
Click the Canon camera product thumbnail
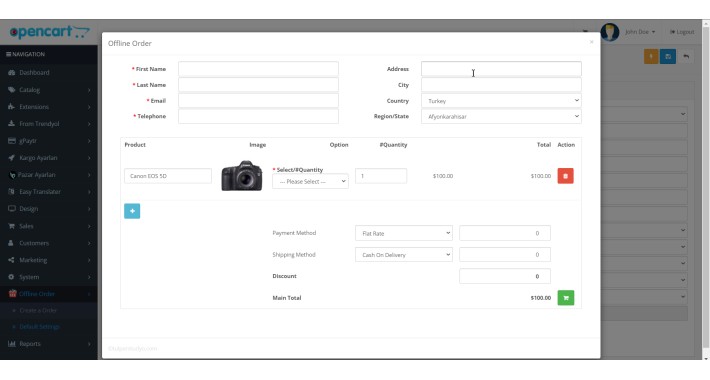click(242, 176)
